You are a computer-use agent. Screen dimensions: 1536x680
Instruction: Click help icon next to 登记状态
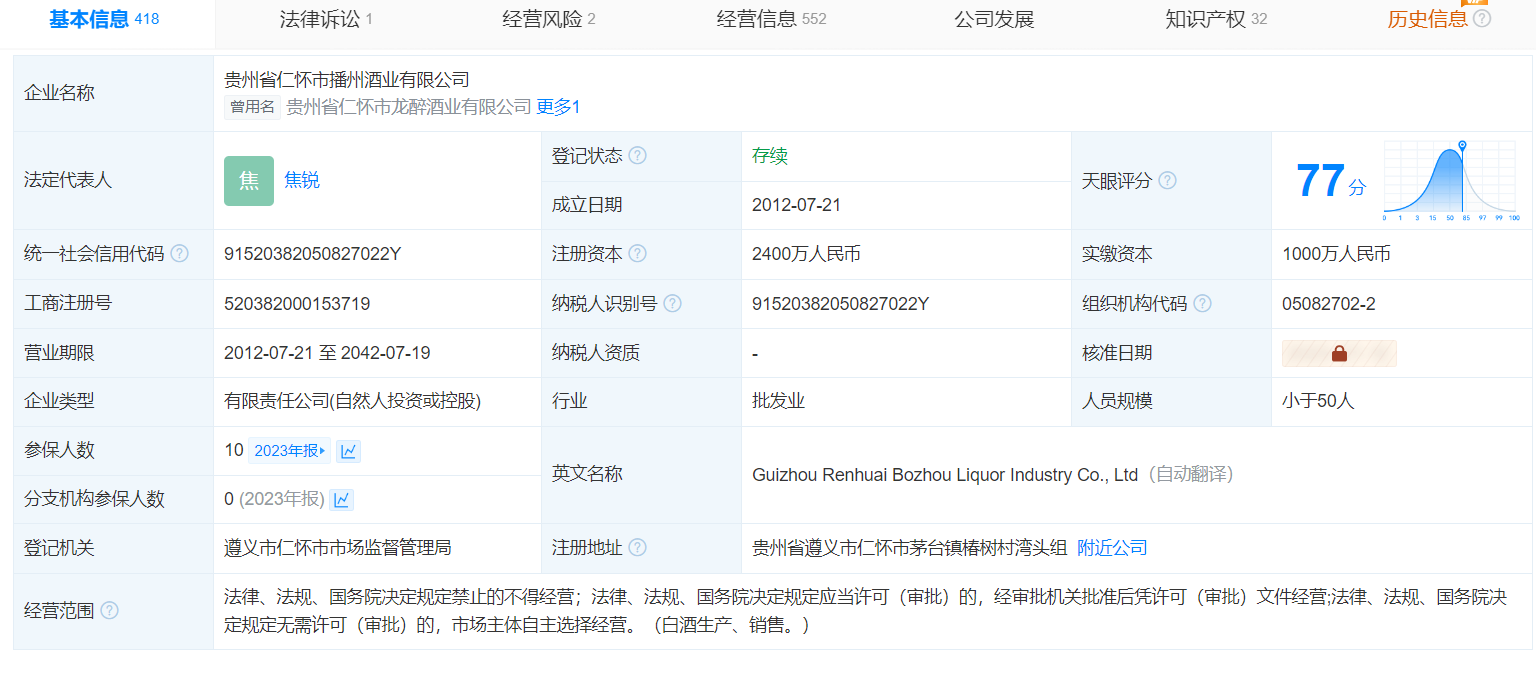pyautogui.click(x=637, y=156)
